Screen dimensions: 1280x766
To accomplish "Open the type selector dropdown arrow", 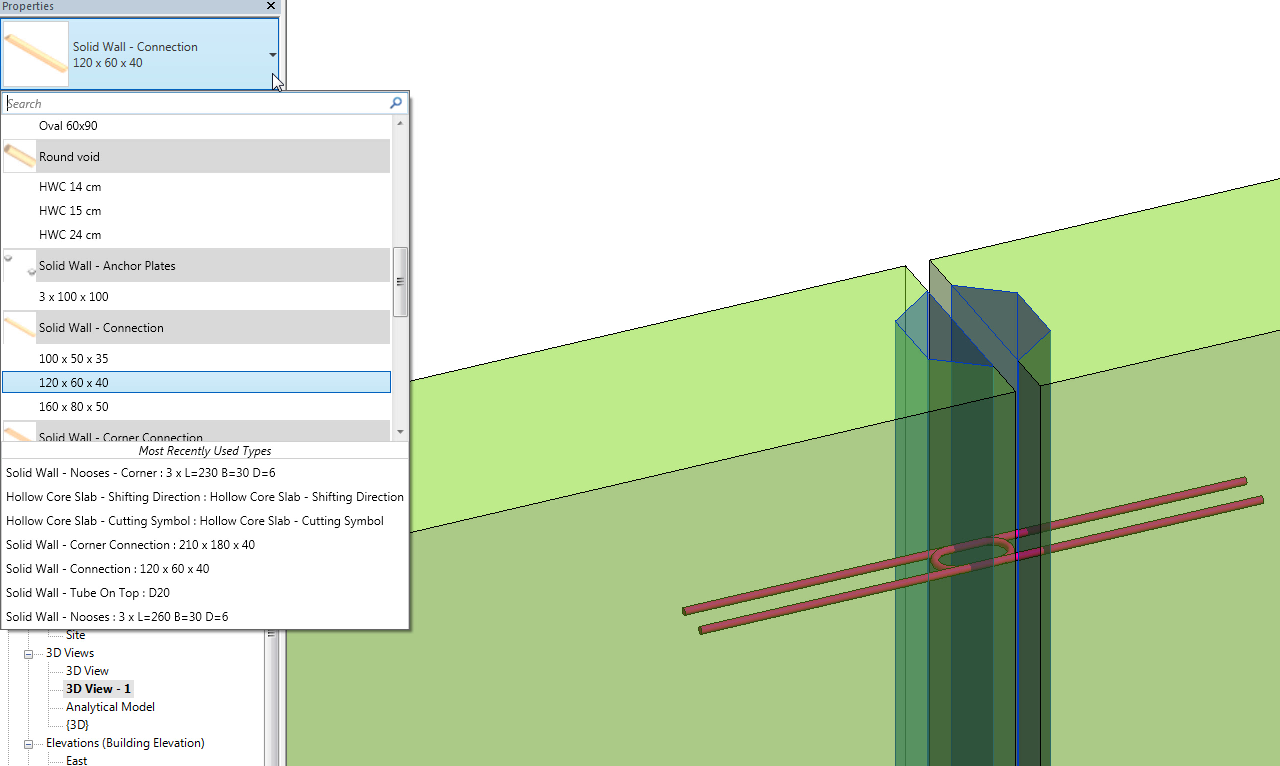I will click(x=273, y=55).
